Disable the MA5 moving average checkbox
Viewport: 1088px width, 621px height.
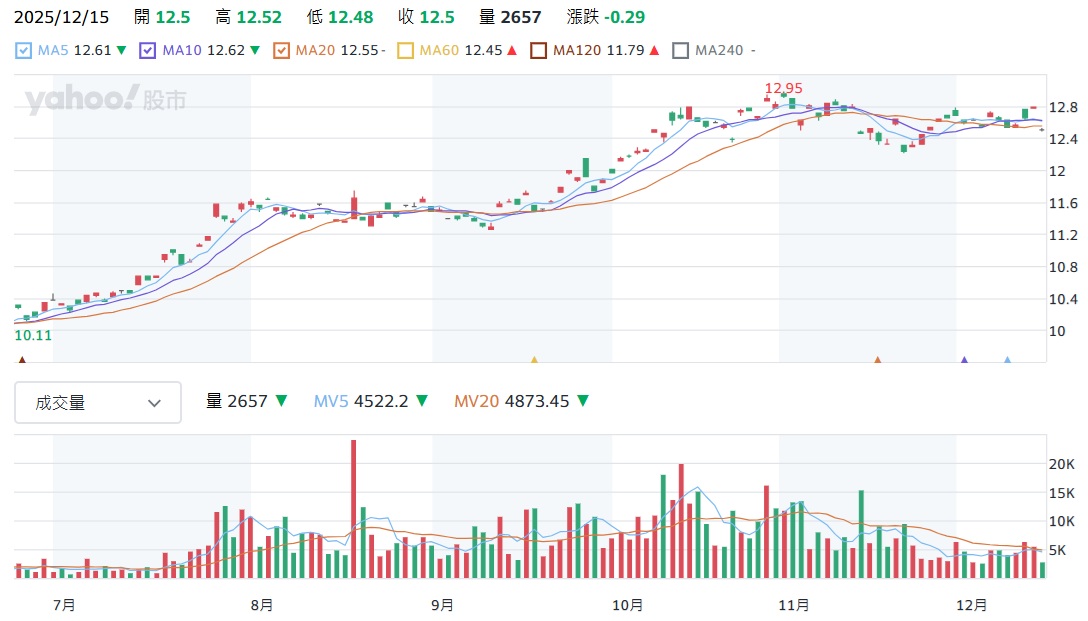(x=24, y=50)
